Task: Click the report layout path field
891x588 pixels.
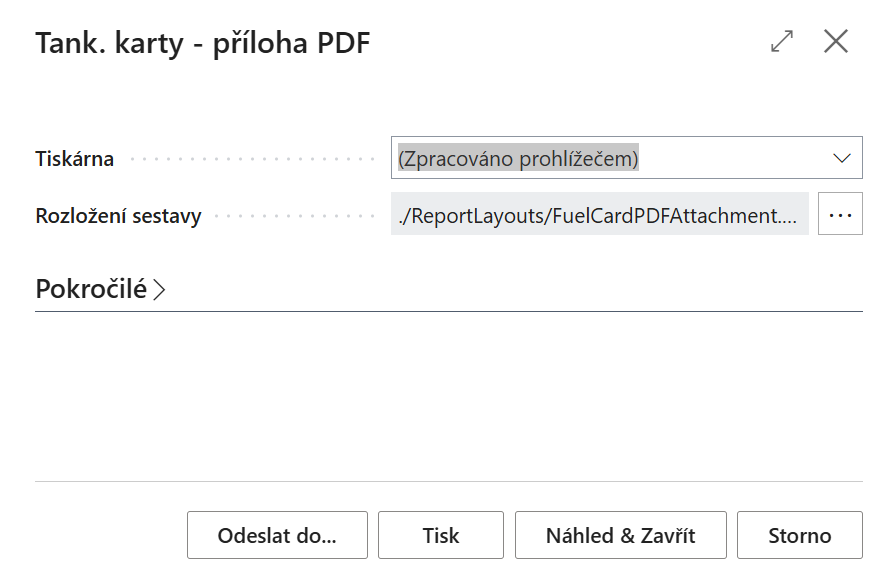Action: coord(599,215)
